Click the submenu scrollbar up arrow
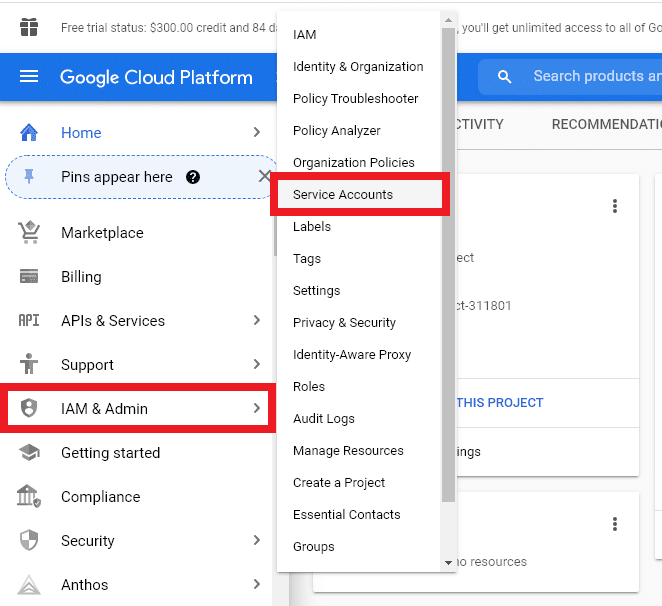 pos(448,20)
